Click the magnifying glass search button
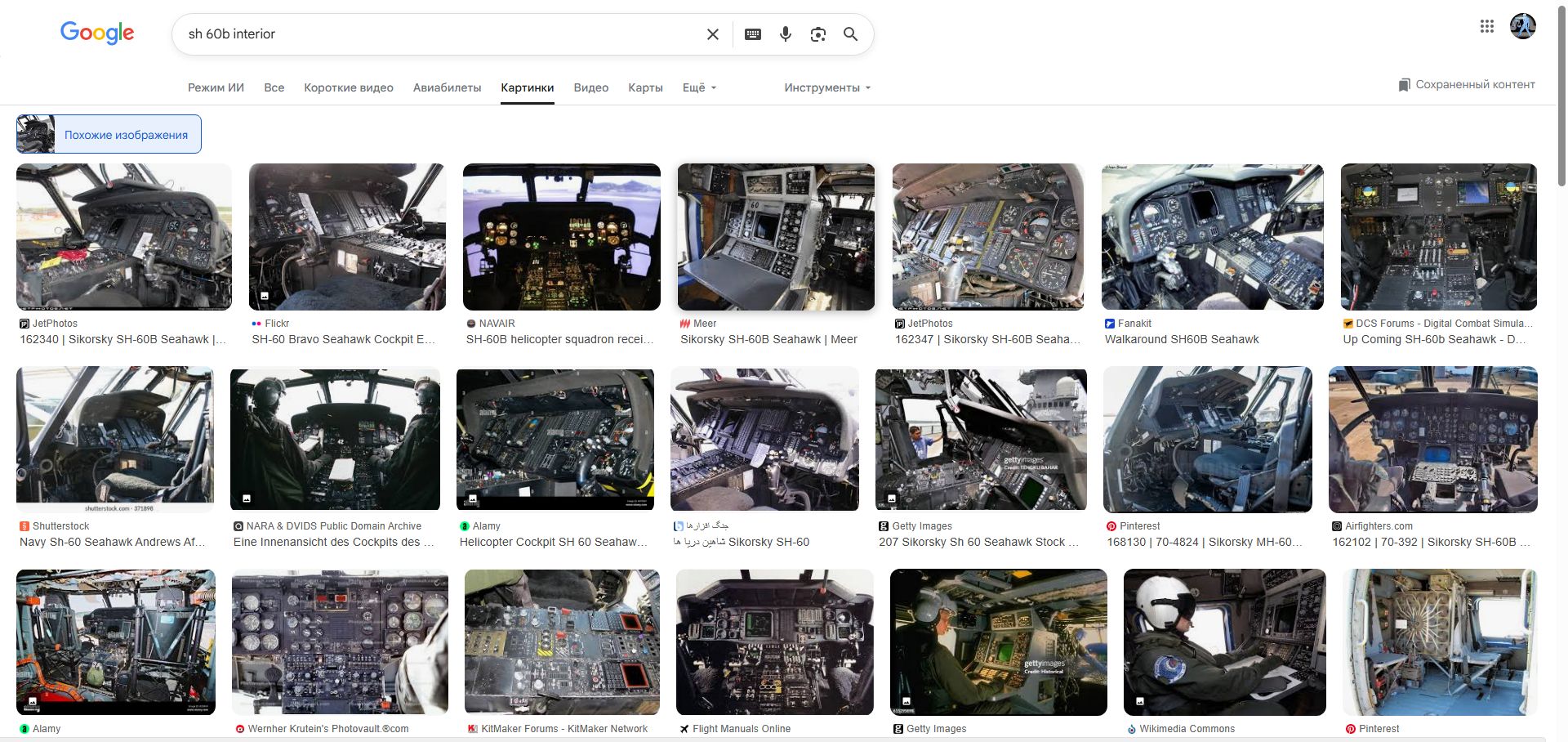1568x742 pixels. click(x=850, y=34)
